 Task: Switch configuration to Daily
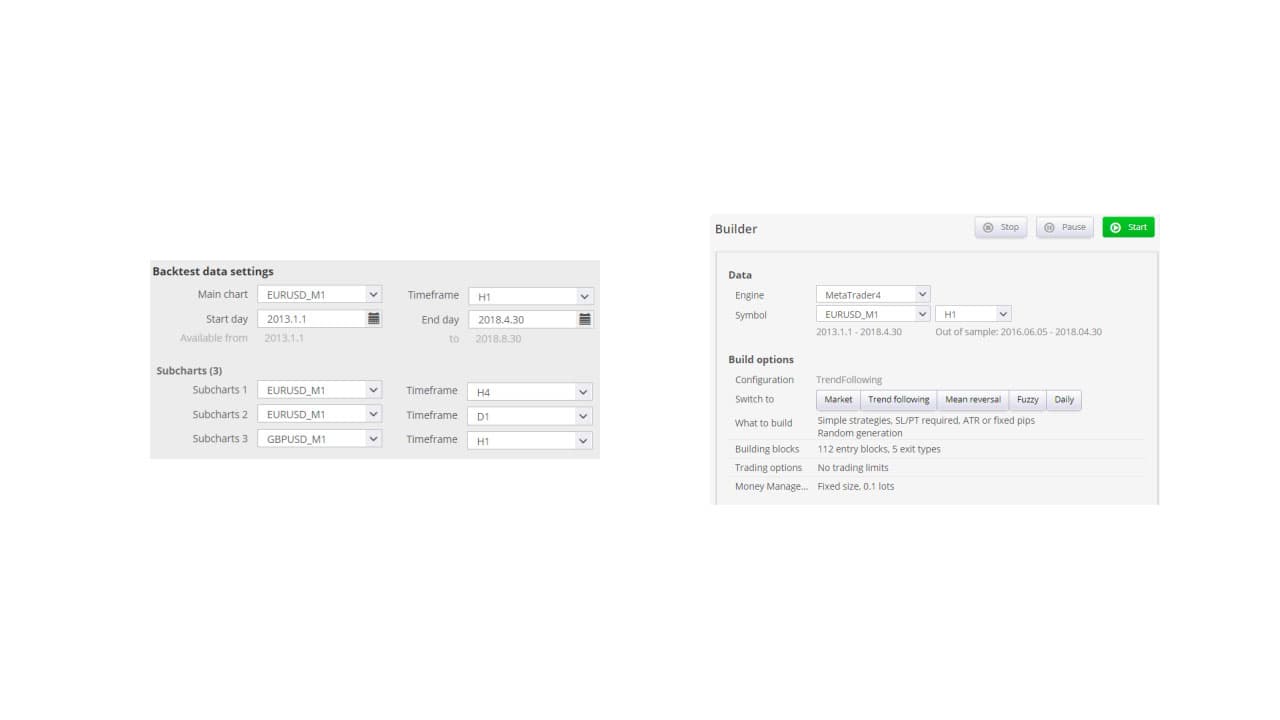click(1063, 399)
